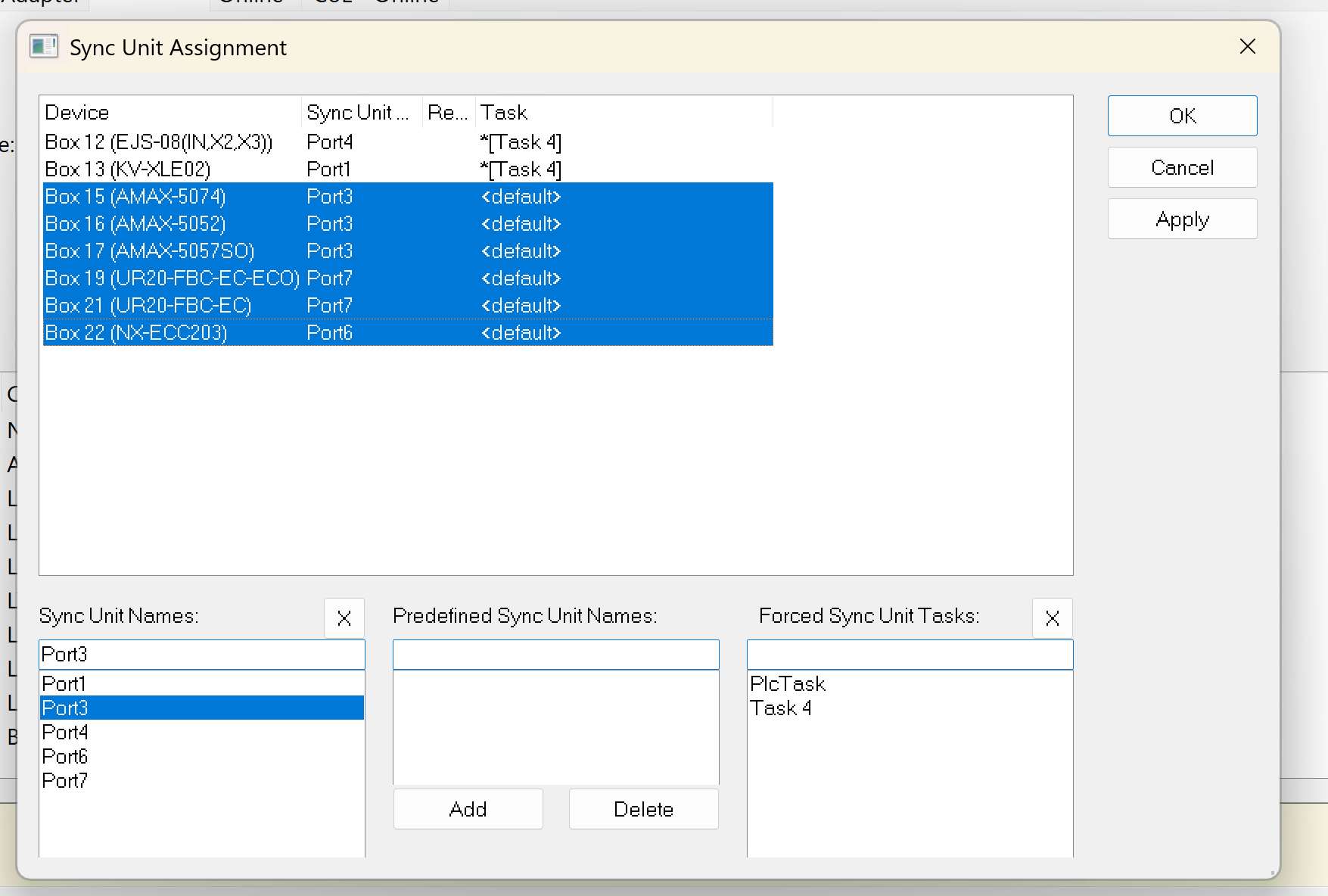Choose Port1 in Sync Unit Names list
Screen dimensions: 1328x896
point(64,684)
